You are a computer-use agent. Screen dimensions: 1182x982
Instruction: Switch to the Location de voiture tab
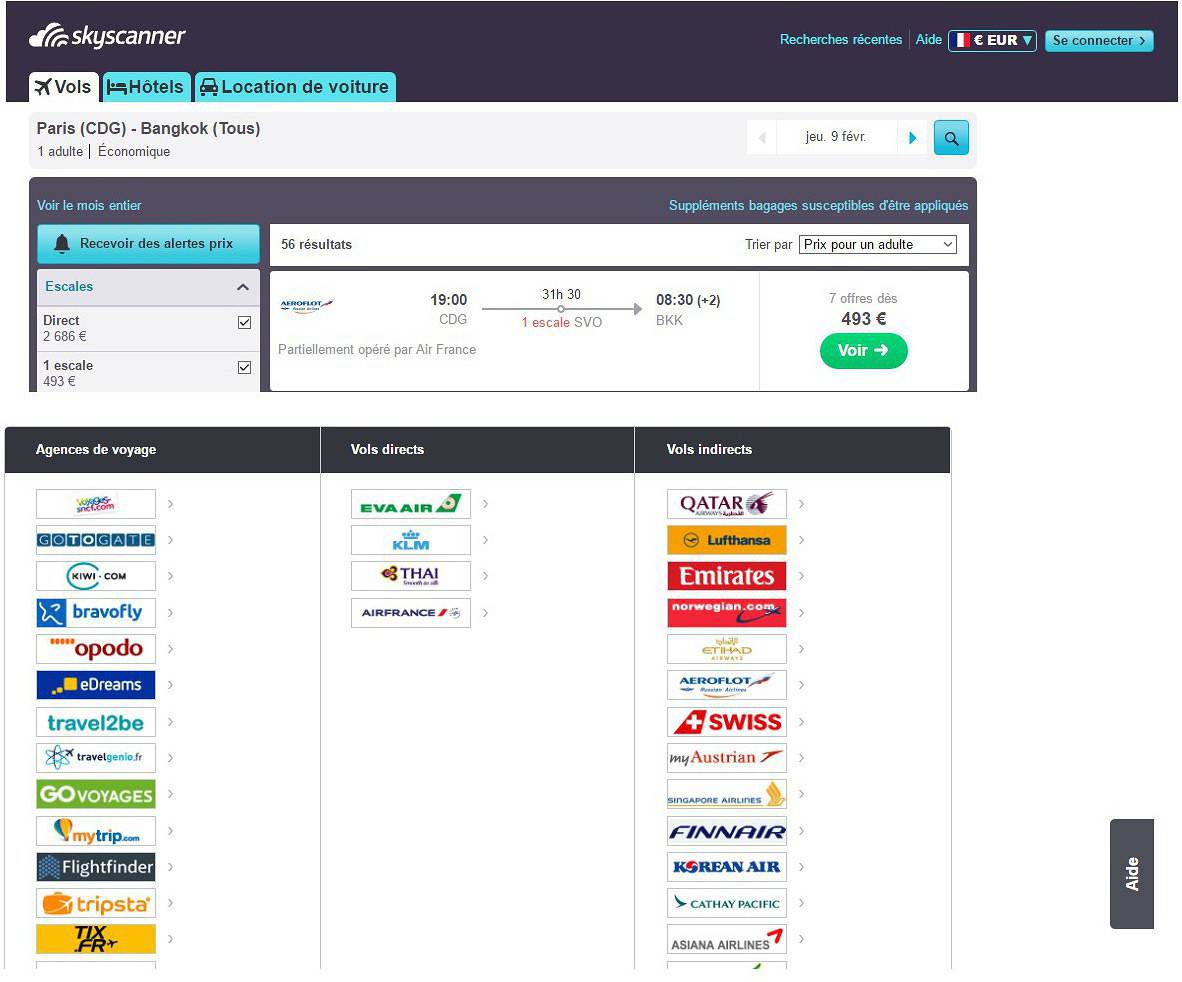pos(295,87)
